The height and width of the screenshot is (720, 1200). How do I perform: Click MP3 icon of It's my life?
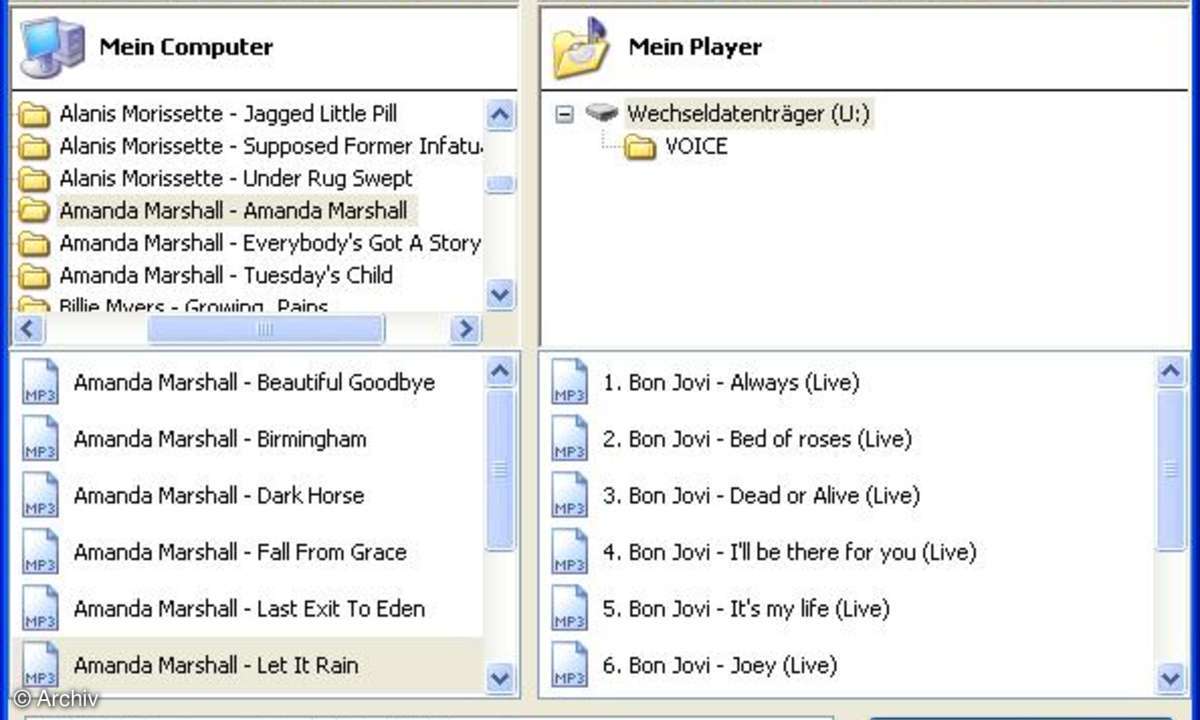[570, 610]
